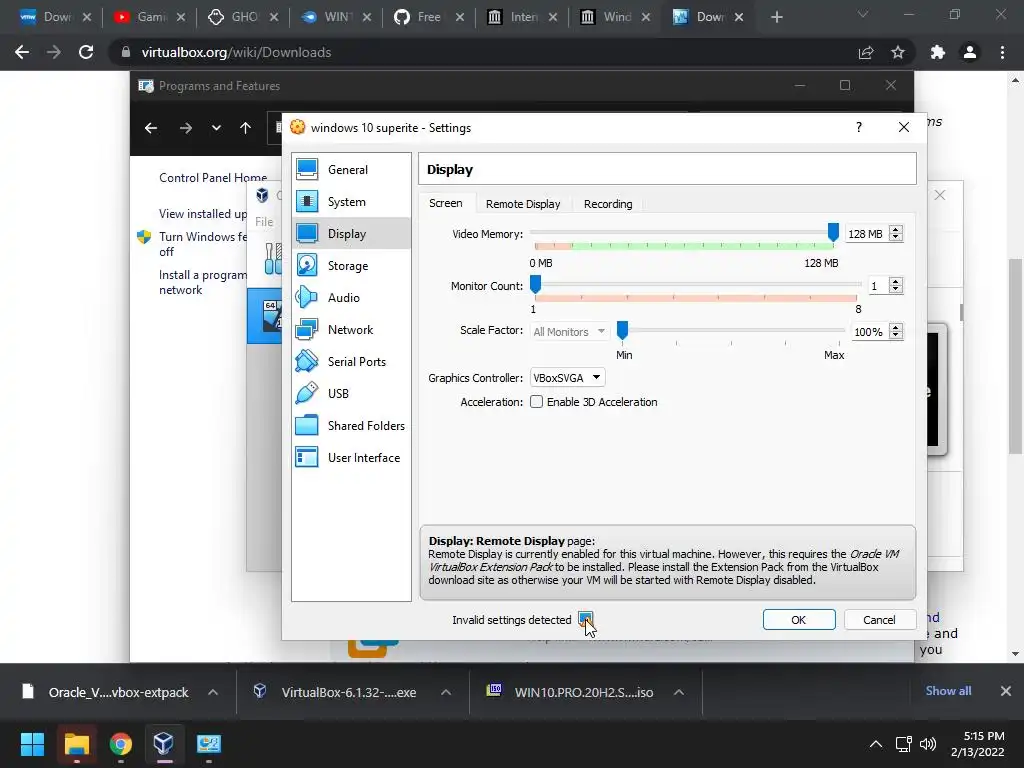Screen dimensions: 1024x768
Task: Open Chrome tab search chevron
Action: click(863, 14)
